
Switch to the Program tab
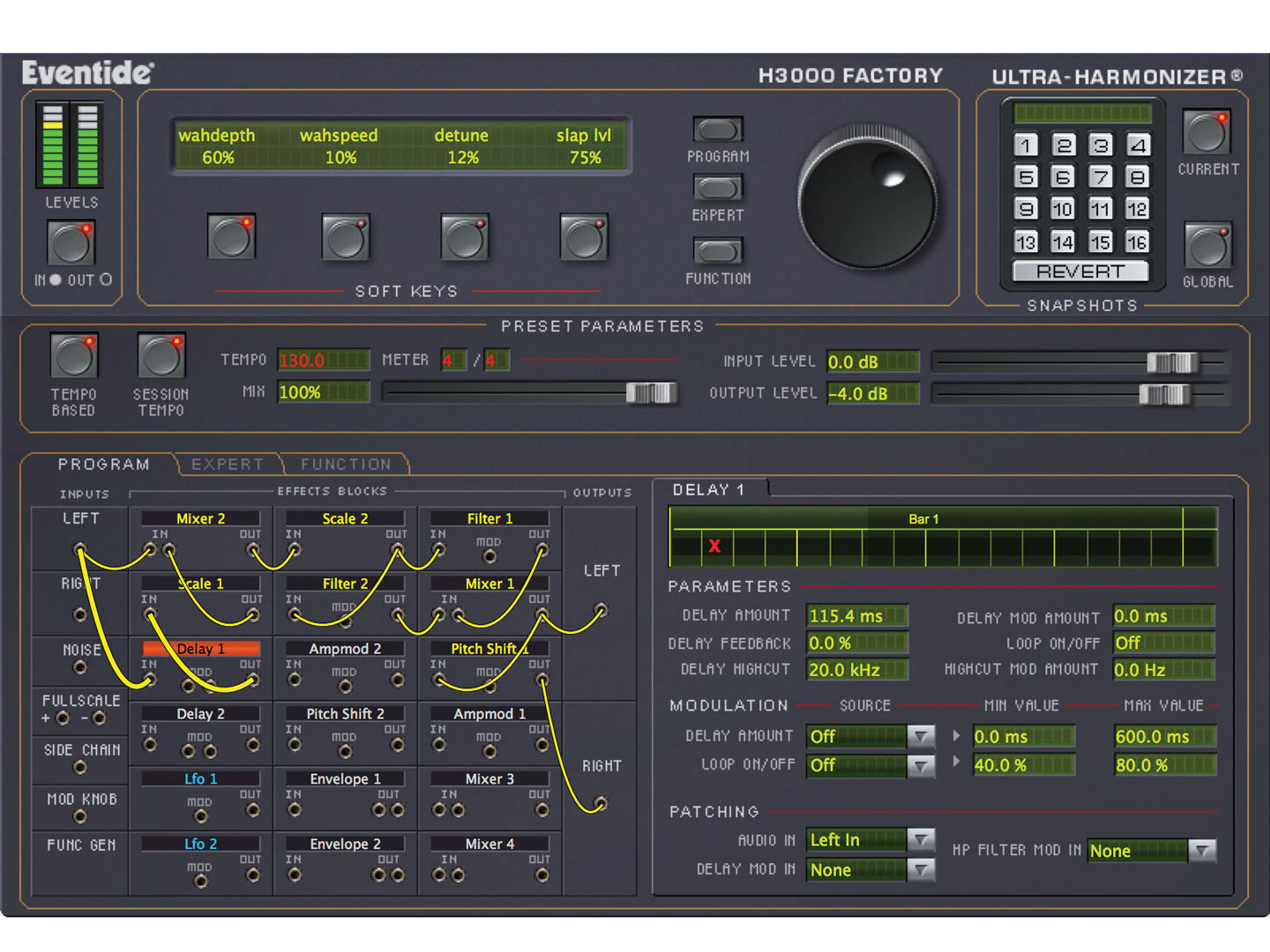coord(103,464)
